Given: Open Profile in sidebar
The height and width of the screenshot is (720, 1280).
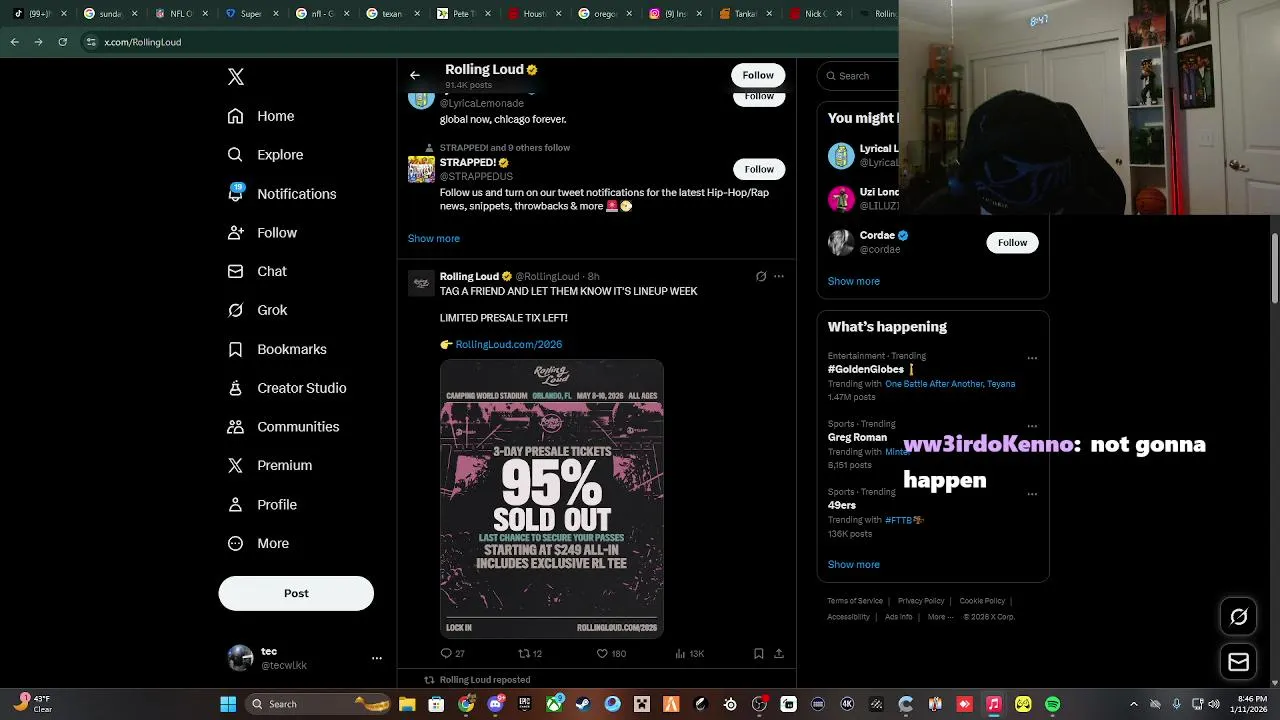Looking at the screenshot, I should 262,505.
